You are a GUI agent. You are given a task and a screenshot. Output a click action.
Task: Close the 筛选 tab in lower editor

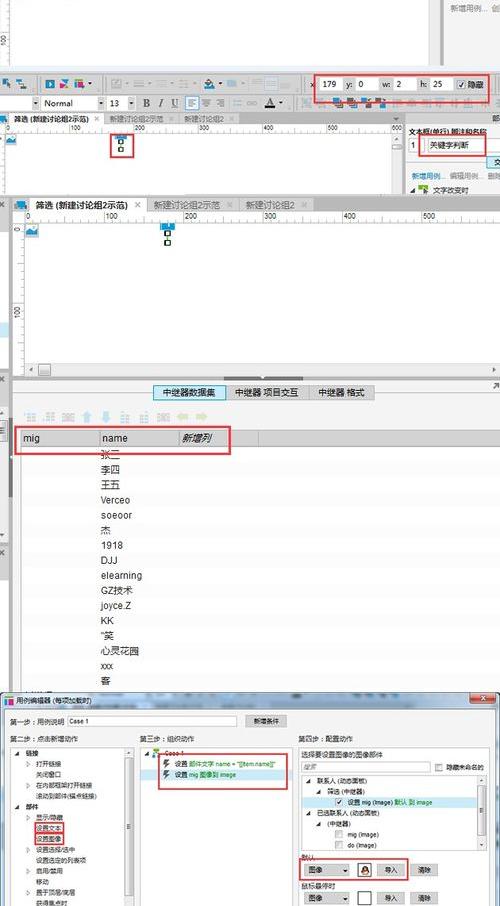point(138,205)
